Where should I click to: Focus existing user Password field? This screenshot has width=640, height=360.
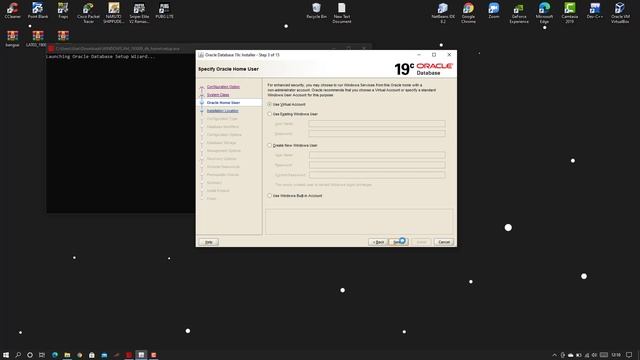tap(377, 133)
